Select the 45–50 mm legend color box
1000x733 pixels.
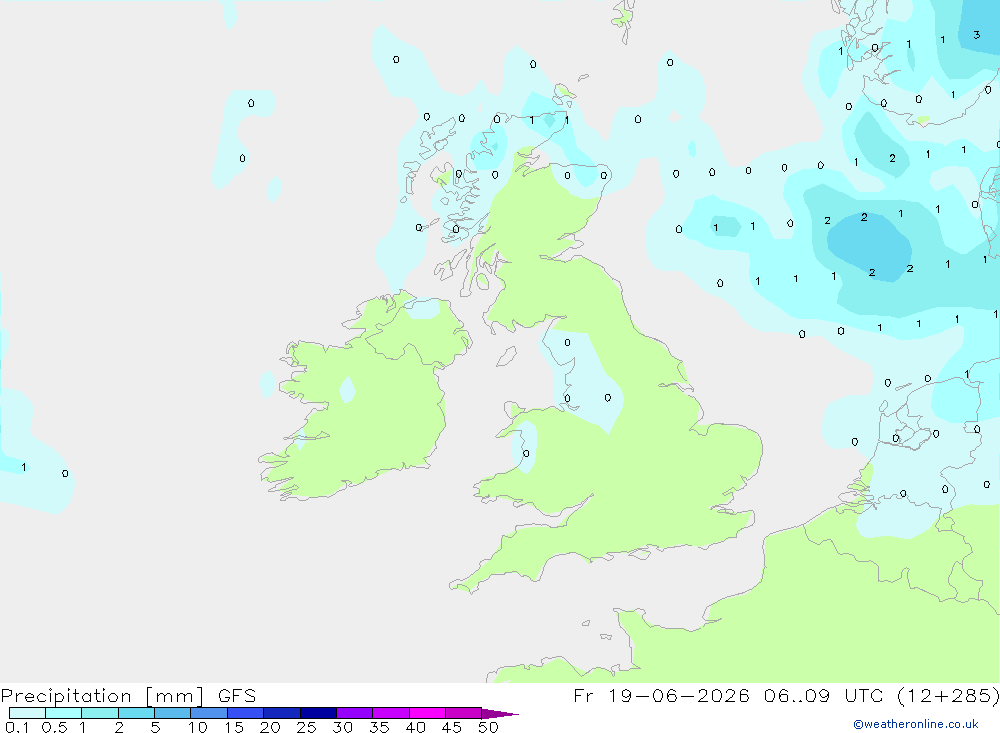coord(464,713)
